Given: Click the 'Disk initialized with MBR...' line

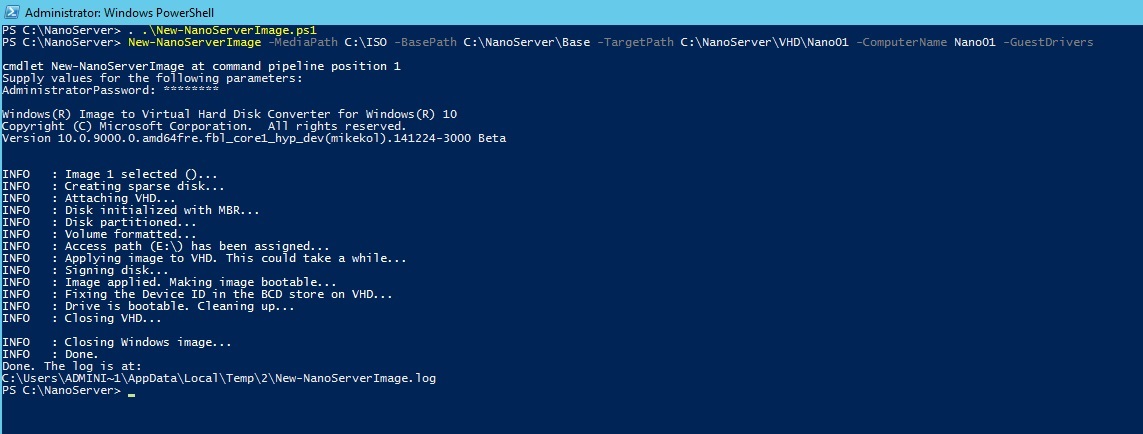Looking at the screenshot, I should [x=131, y=210].
